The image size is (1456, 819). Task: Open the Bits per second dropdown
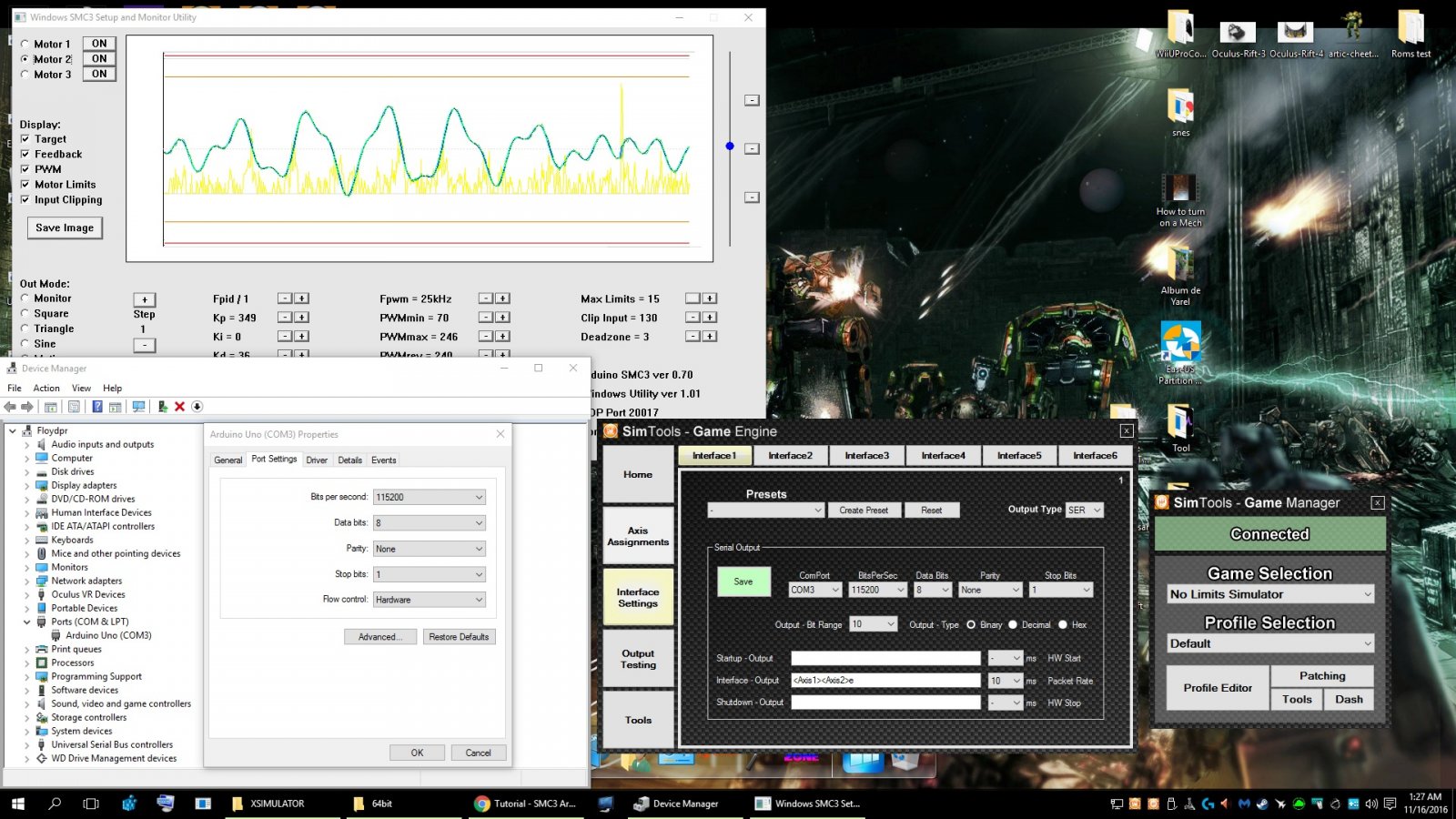[430, 497]
